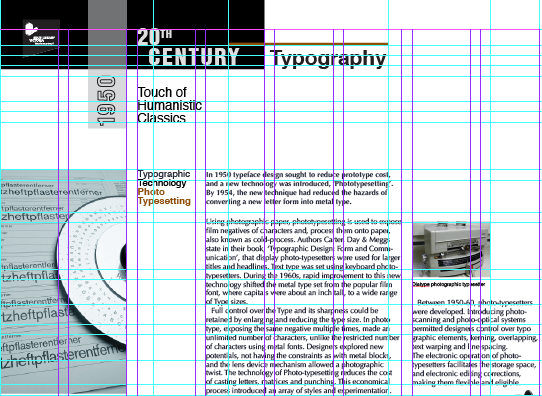Click the paragraph starting 'Using photographic paper'

pyautogui.click(x=303, y=262)
